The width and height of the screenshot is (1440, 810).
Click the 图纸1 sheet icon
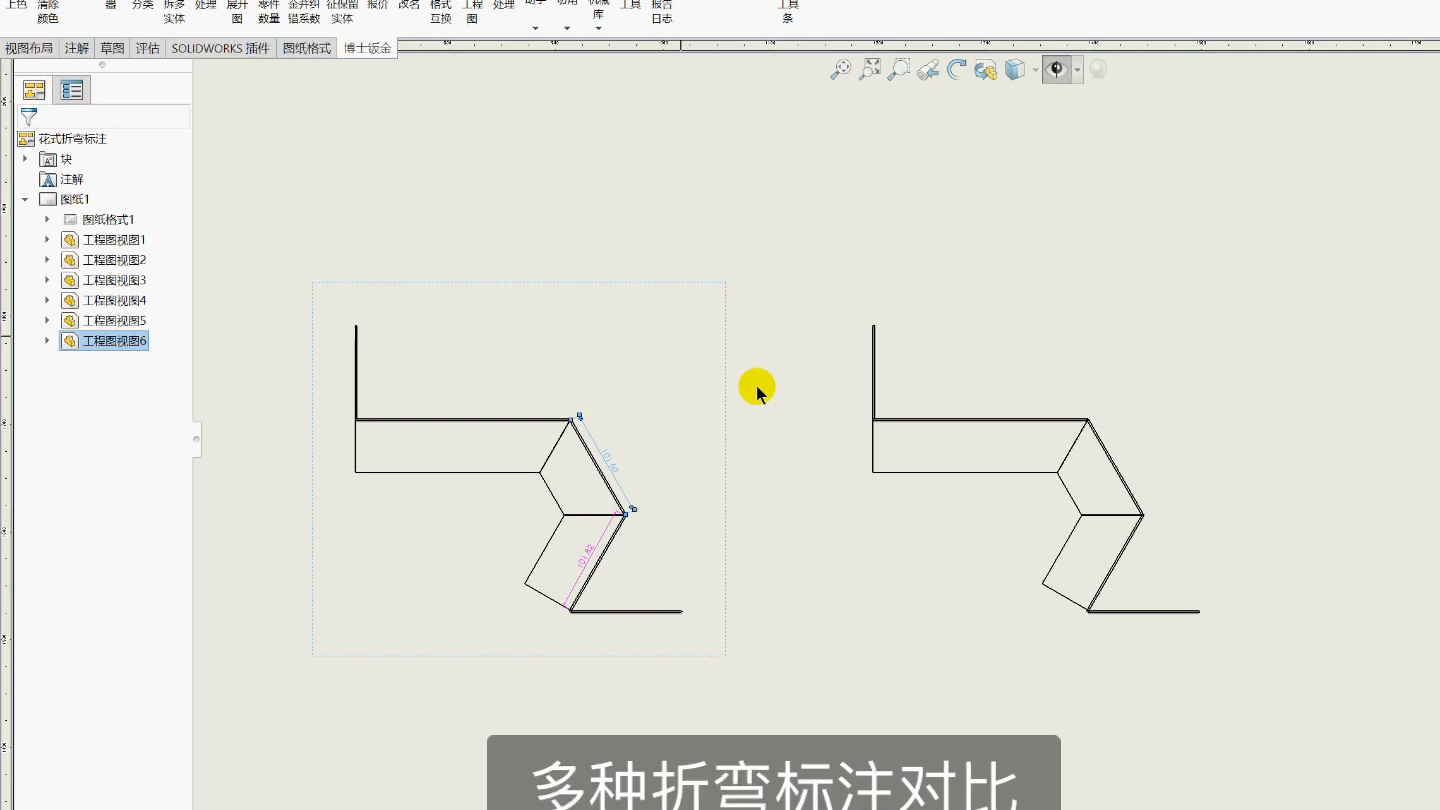tap(48, 199)
